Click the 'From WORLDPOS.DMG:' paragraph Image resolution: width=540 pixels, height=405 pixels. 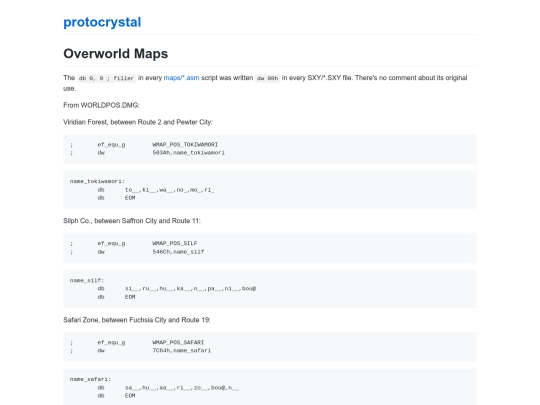tap(101, 105)
